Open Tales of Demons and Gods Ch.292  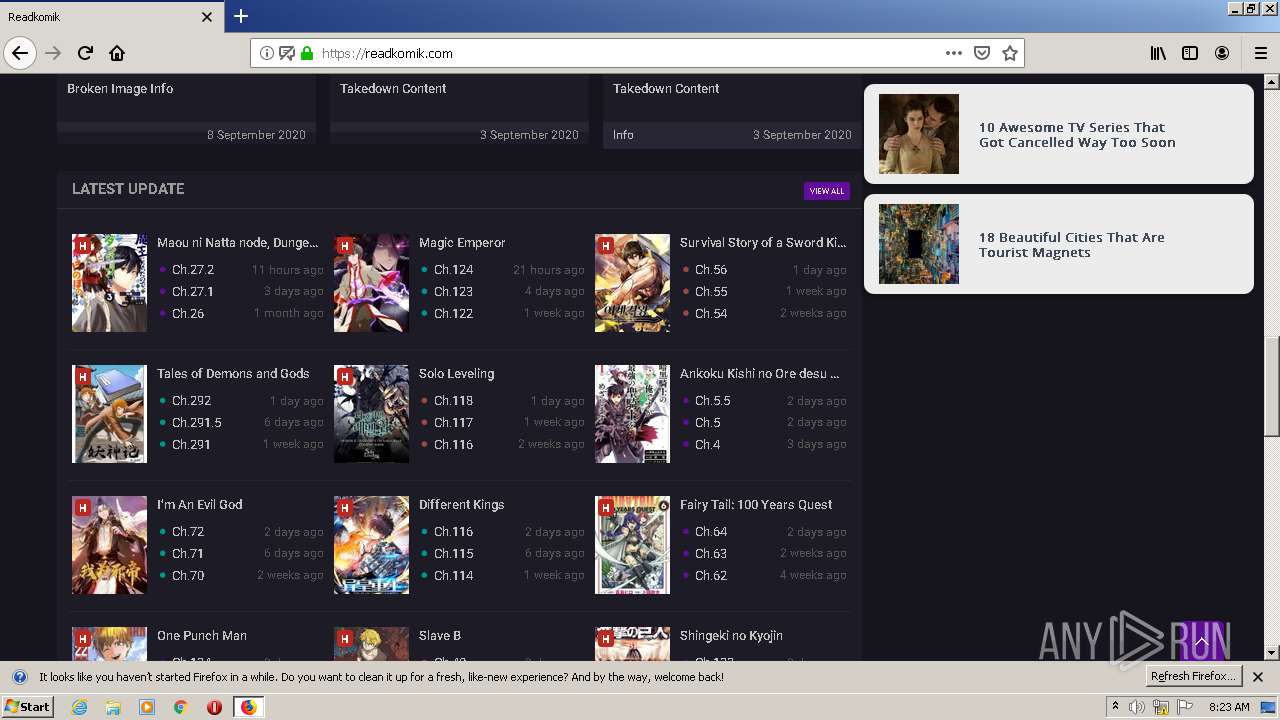click(x=191, y=401)
